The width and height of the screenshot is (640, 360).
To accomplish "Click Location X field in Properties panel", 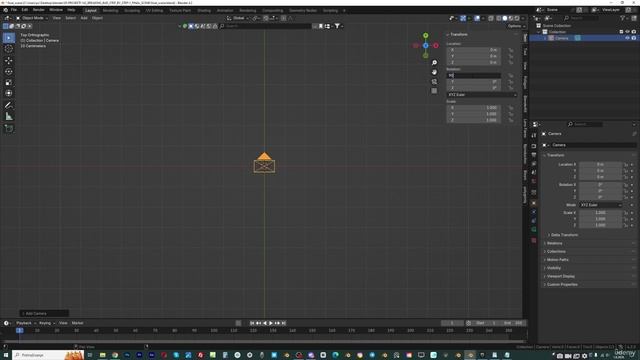I will coord(600,164).
